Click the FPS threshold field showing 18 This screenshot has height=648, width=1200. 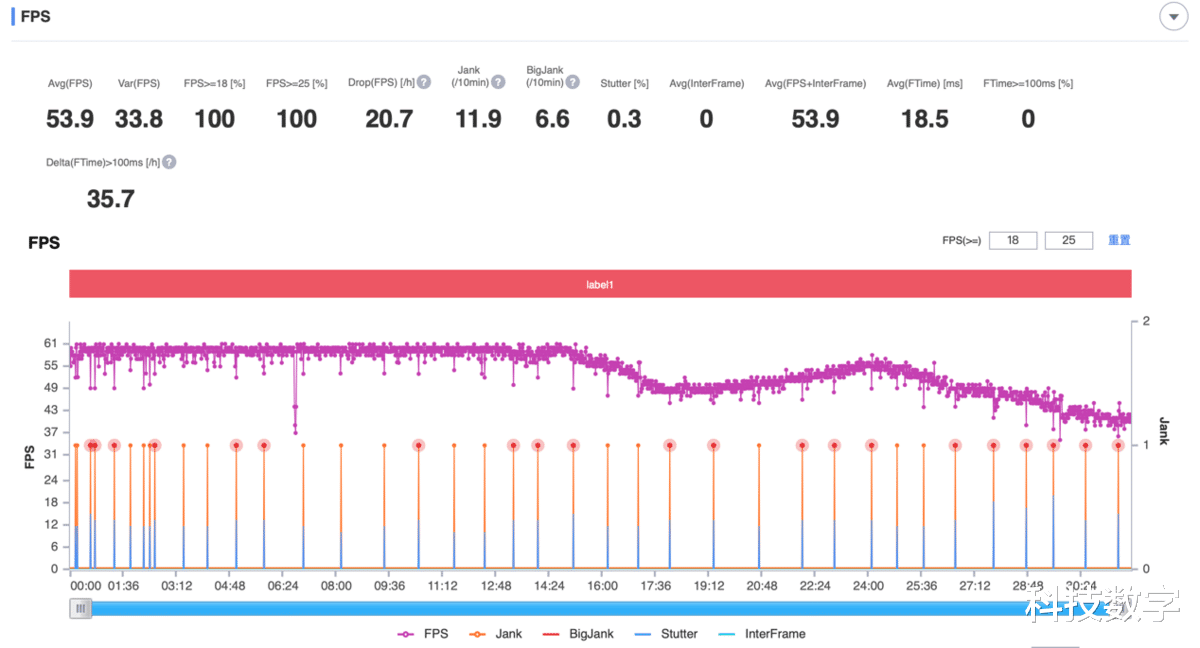click(x=1013, y=241)
